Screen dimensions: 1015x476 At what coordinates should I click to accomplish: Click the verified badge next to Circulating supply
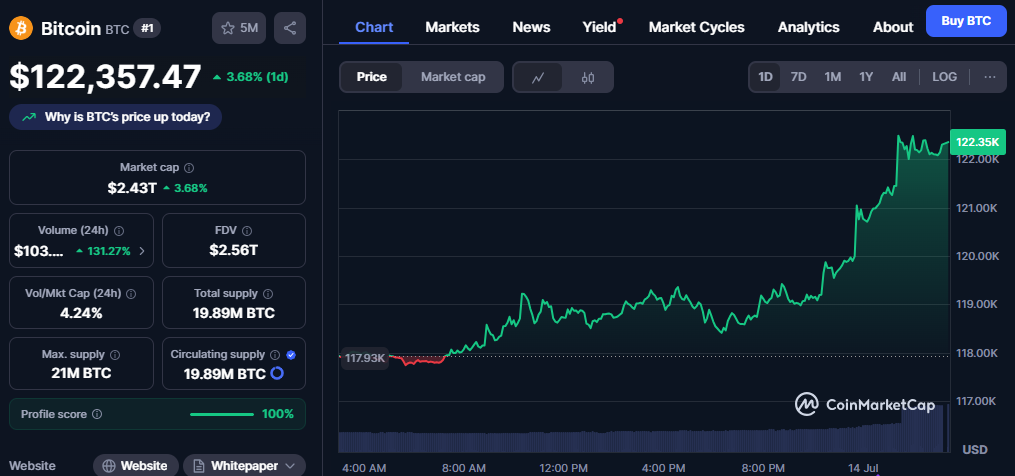tap(291, 355)
